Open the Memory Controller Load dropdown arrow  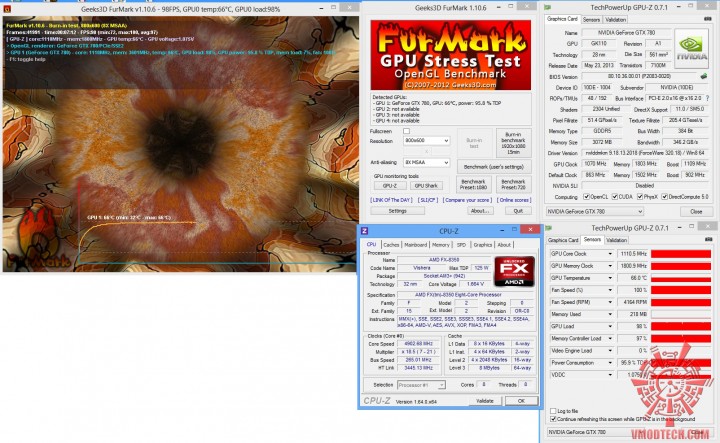610,339
